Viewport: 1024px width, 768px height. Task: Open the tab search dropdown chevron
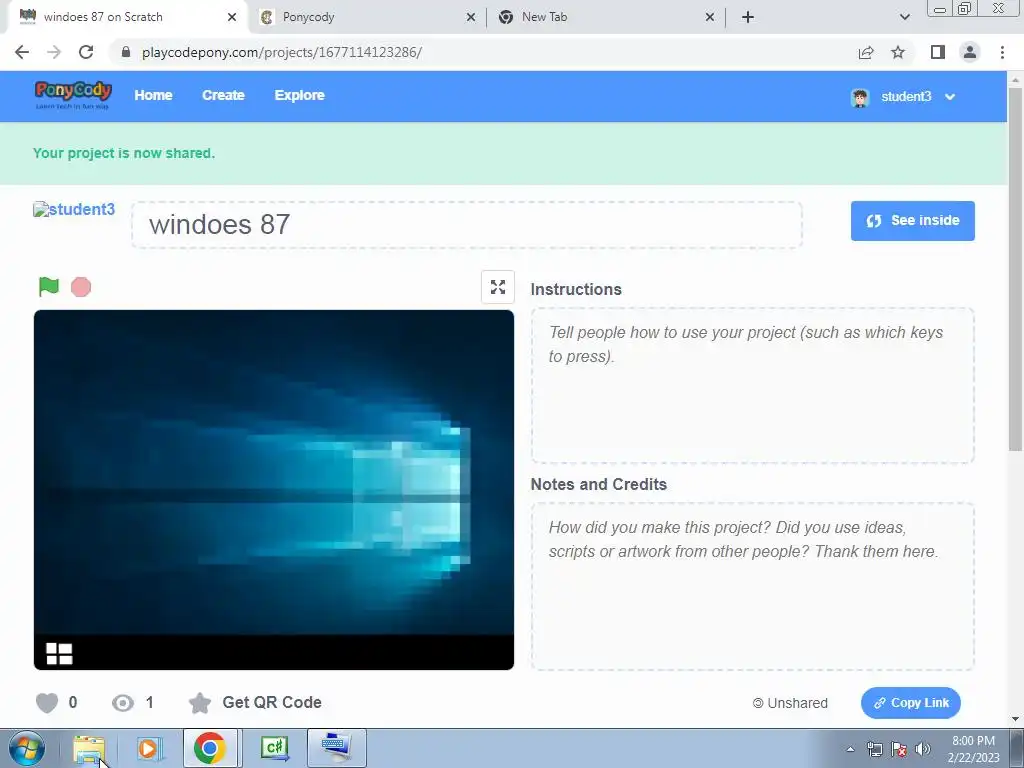pos(904,17)
